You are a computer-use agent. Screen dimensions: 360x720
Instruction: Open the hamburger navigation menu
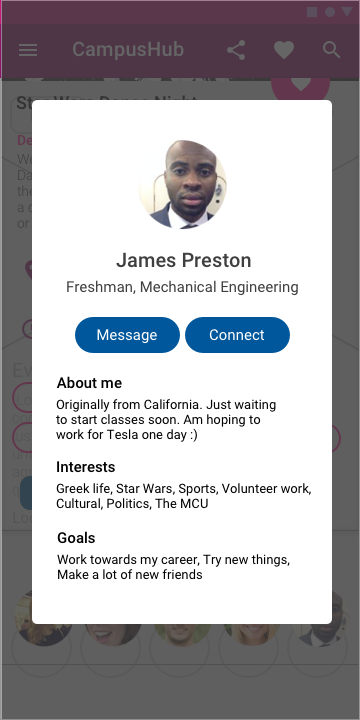[28, 50]
